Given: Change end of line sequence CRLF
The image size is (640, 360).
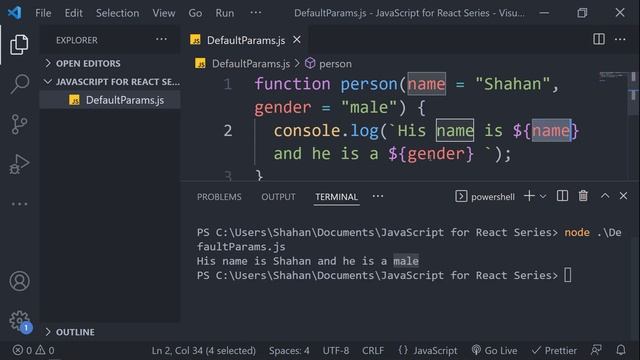Looking at the screenshot, I should coord(373,351).
